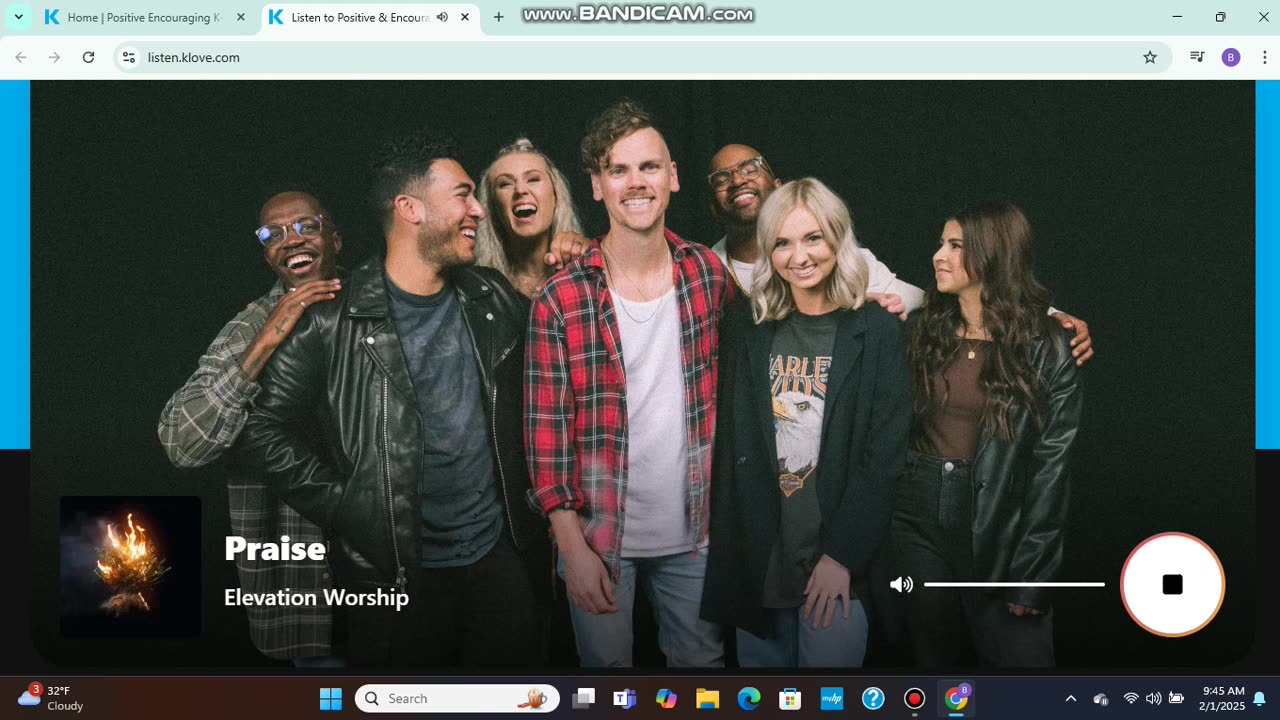
Task: Open the system volume tray icon
Action: tap(1153, 698)
